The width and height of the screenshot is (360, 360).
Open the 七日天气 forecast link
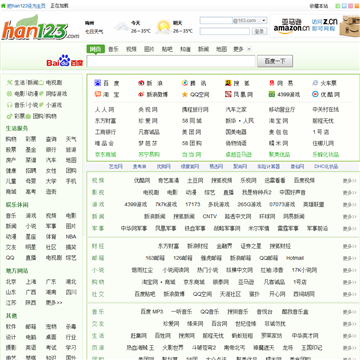pos(94,32)
